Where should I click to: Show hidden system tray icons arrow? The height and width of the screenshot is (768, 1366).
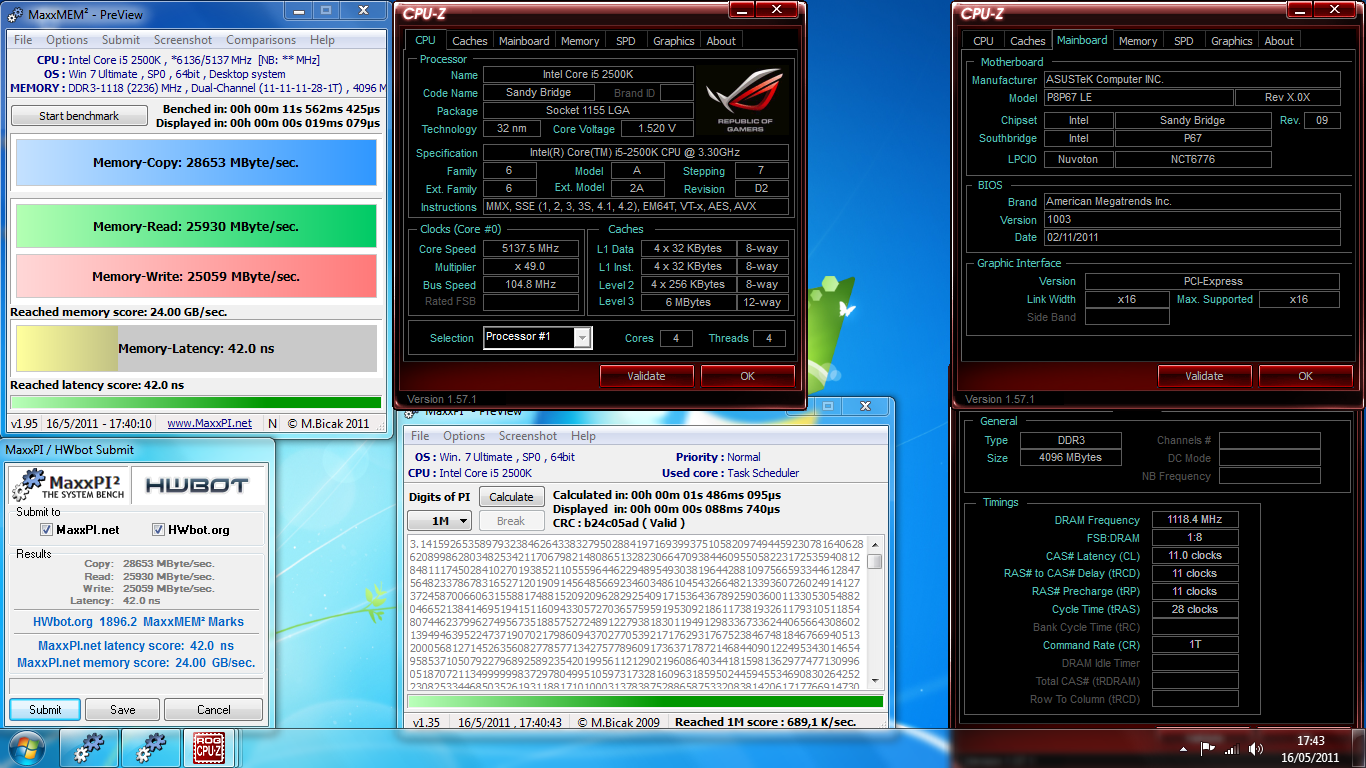point(1186,748)
